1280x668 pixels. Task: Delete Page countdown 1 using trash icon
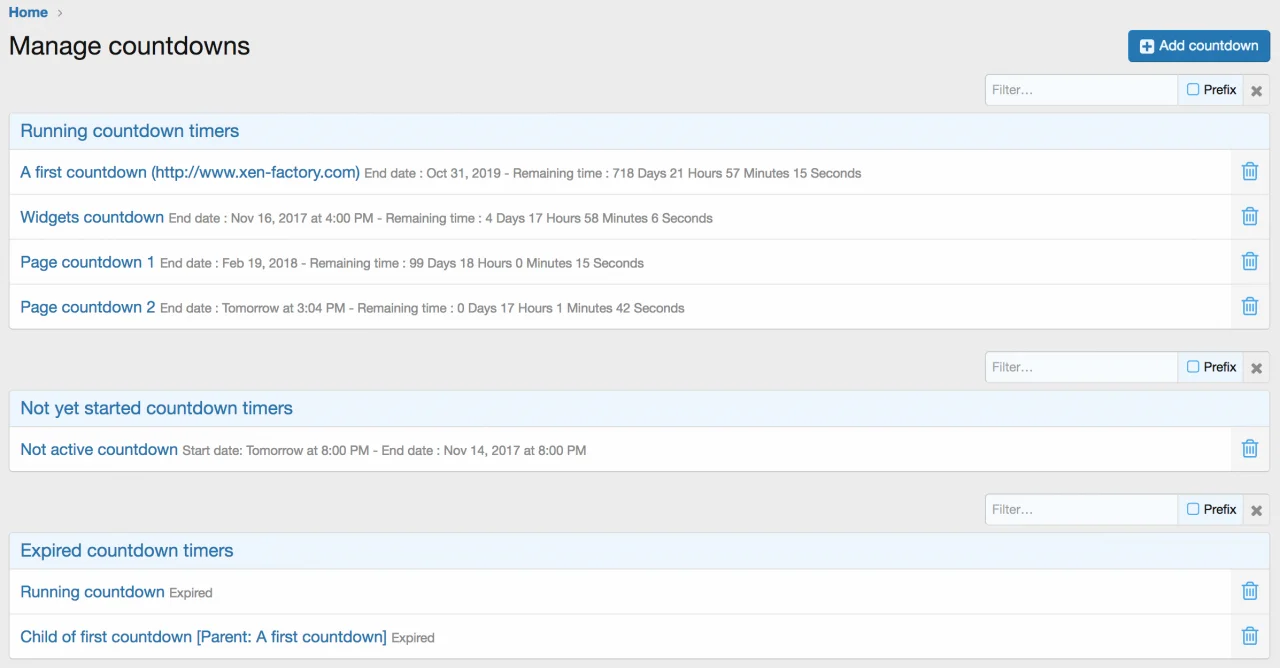1249,262
